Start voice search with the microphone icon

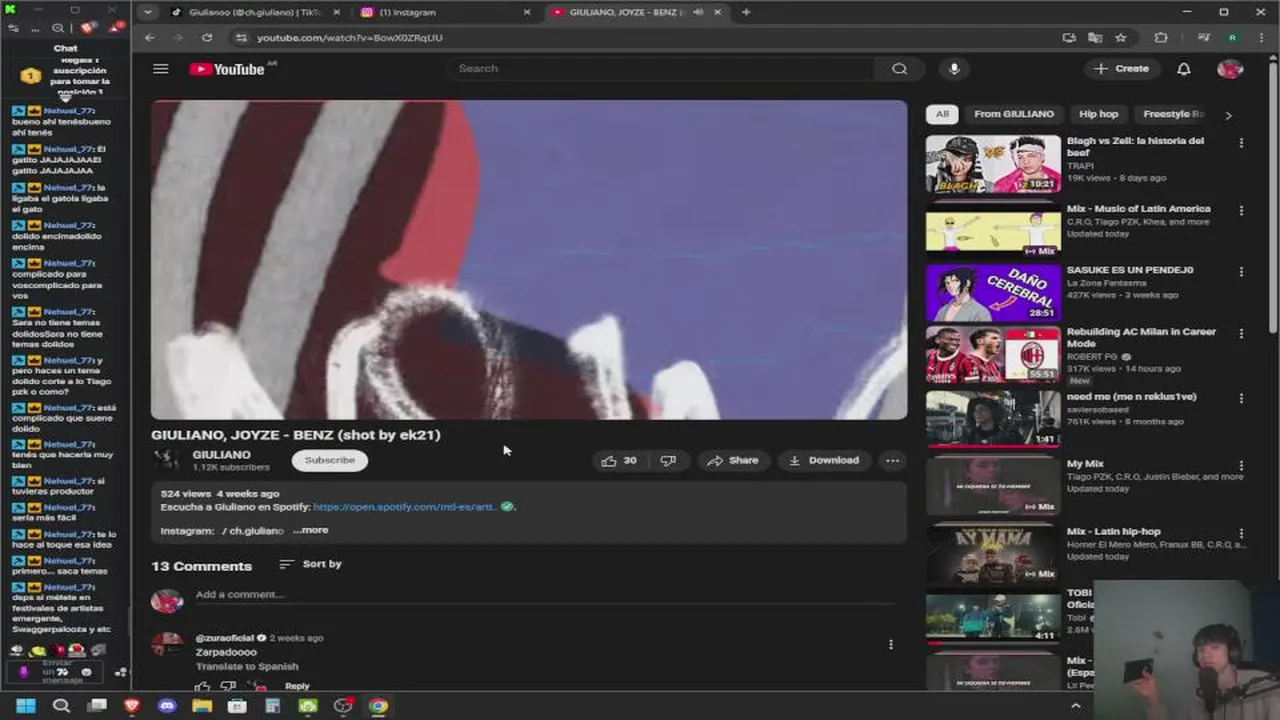tap(954, 69)
